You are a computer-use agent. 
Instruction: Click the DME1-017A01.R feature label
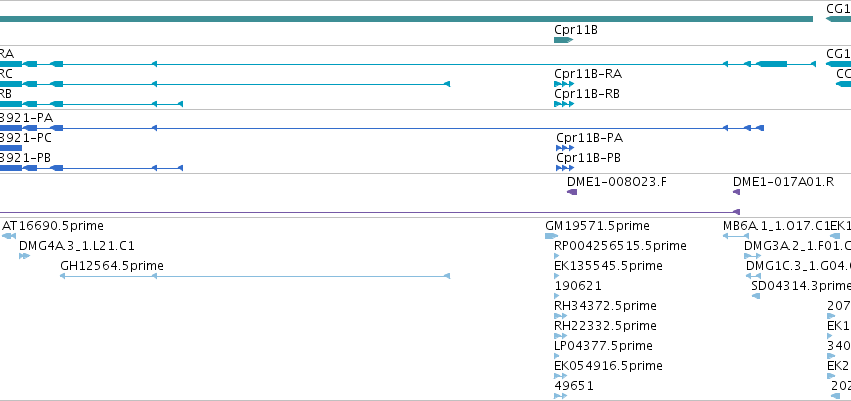[784, 182]
